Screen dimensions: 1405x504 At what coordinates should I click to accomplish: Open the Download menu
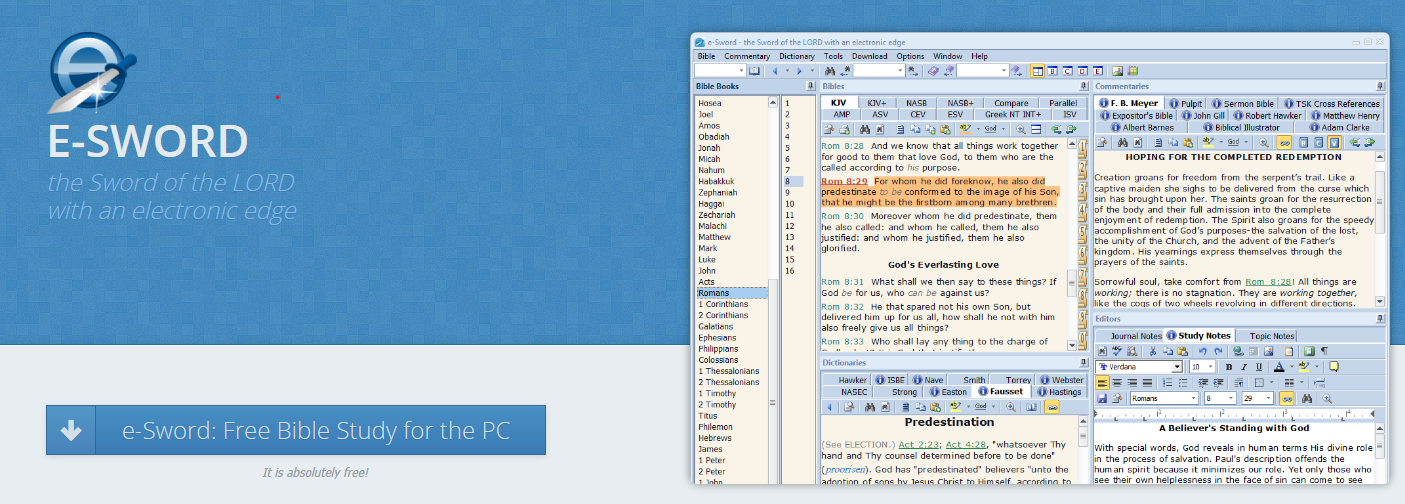[869, 56]
